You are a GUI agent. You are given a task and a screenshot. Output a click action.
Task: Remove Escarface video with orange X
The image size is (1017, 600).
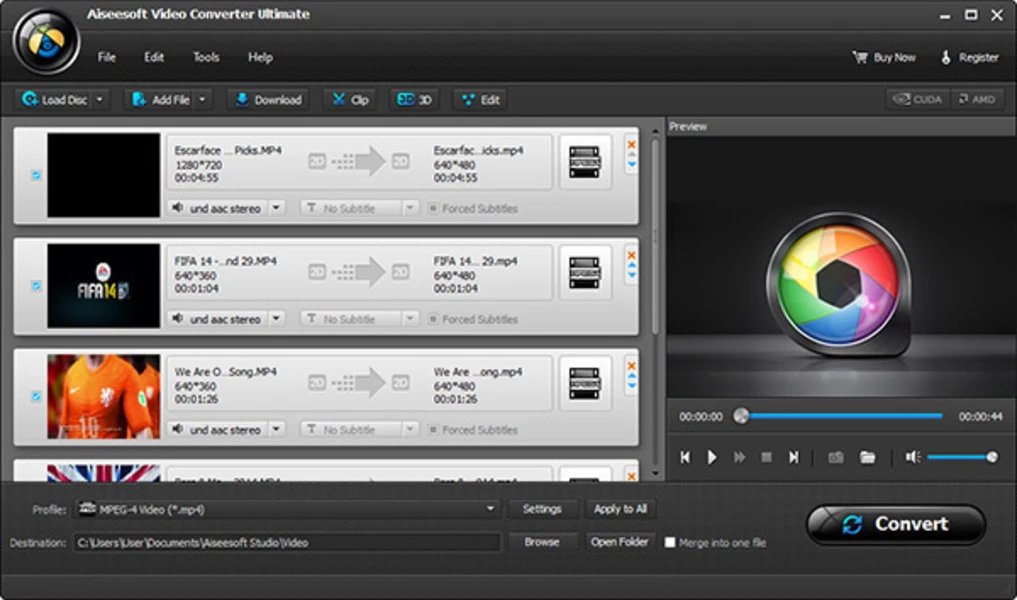[x=631, y=145]
